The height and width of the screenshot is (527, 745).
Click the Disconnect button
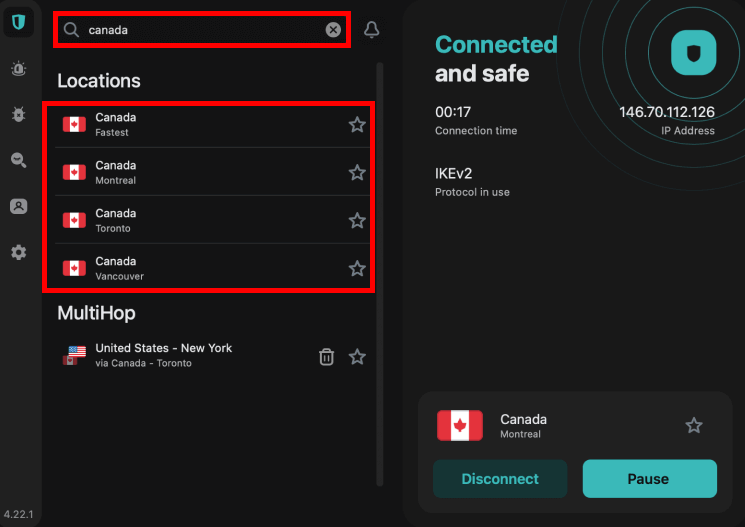click(x=500, y=479)
